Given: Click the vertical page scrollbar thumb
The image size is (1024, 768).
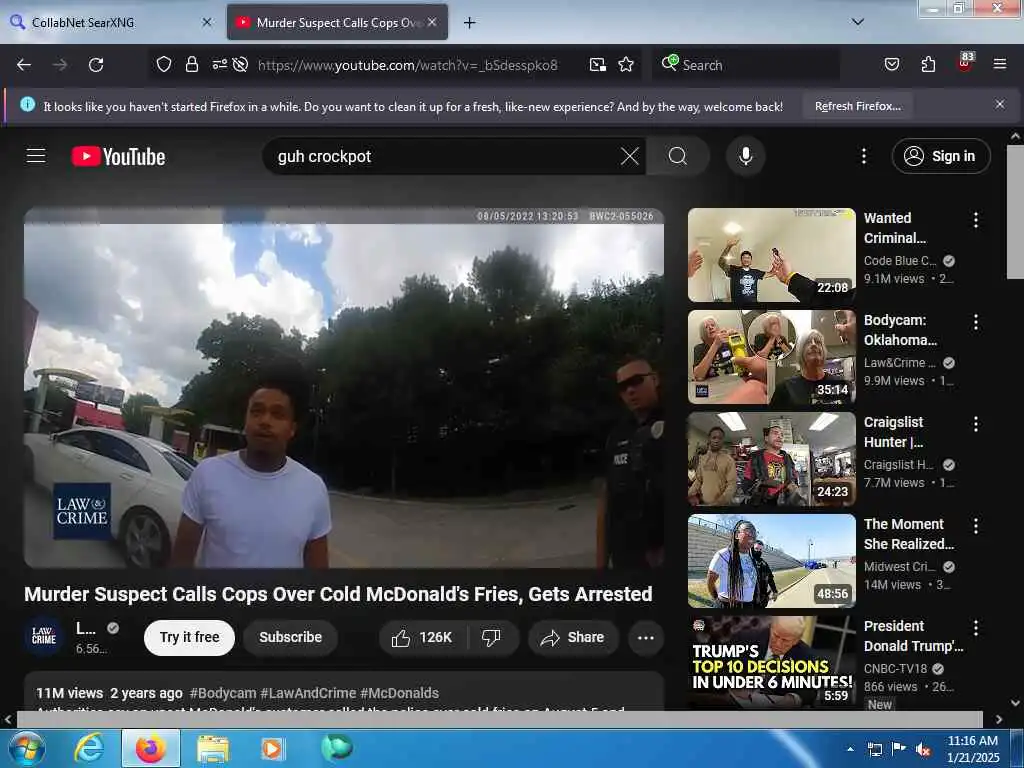Looking at the screenshot, I should click(1015, 212).
